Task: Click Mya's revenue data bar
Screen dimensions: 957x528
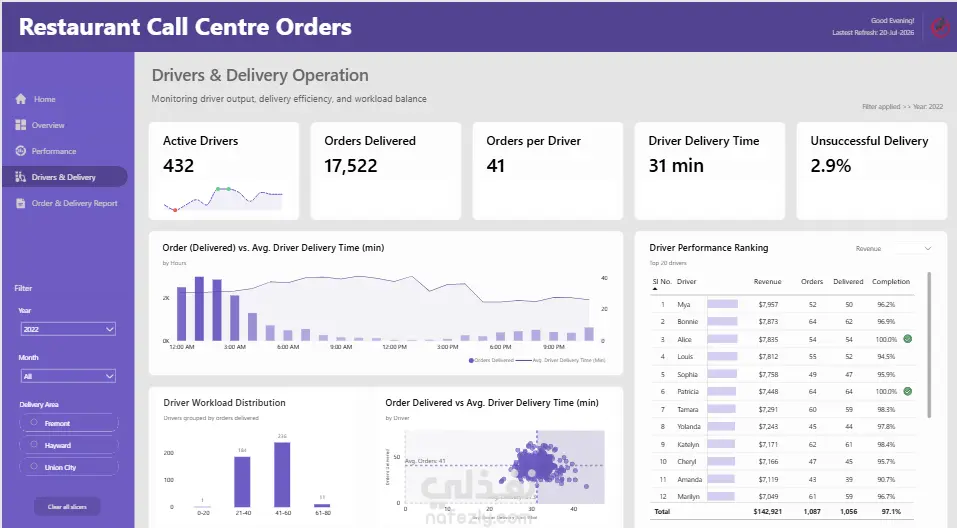Action: [722, 304]
